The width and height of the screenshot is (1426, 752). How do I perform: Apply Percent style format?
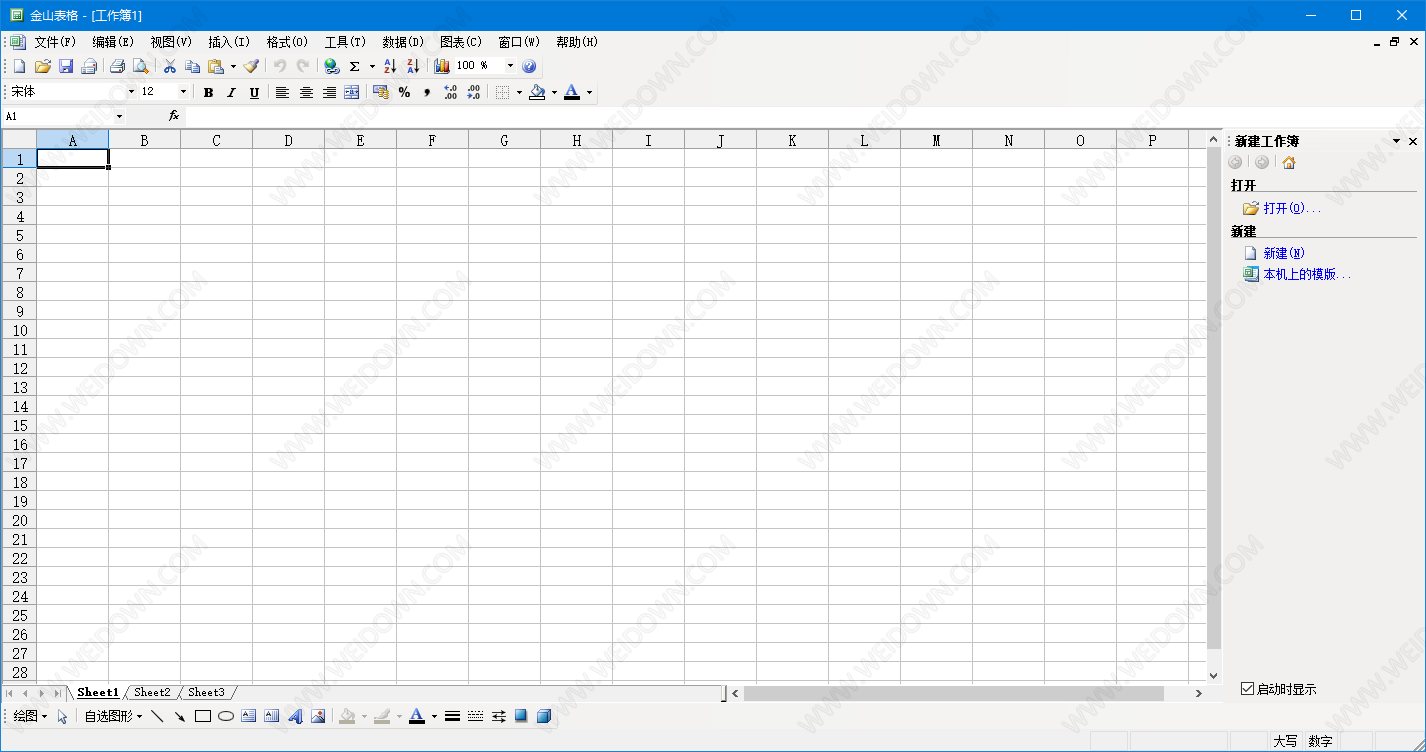pos(404,92)
